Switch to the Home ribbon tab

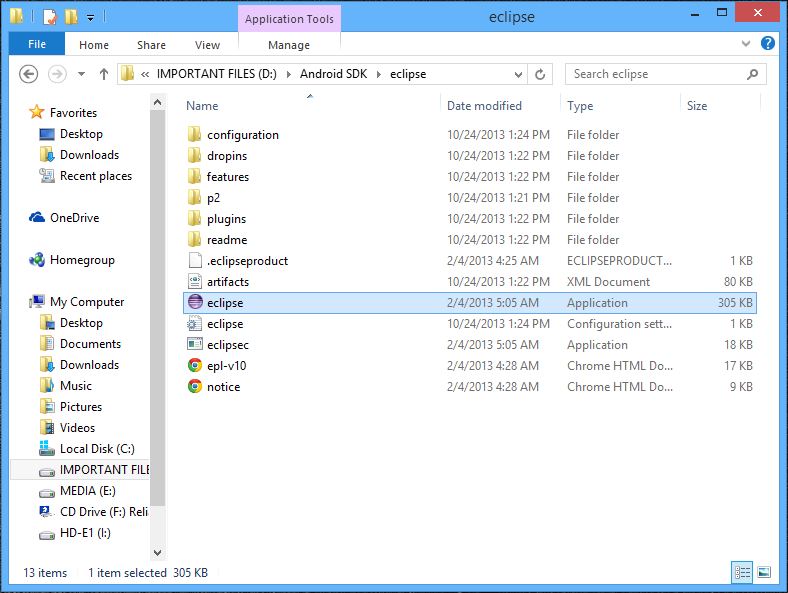[x=93, y=45]
